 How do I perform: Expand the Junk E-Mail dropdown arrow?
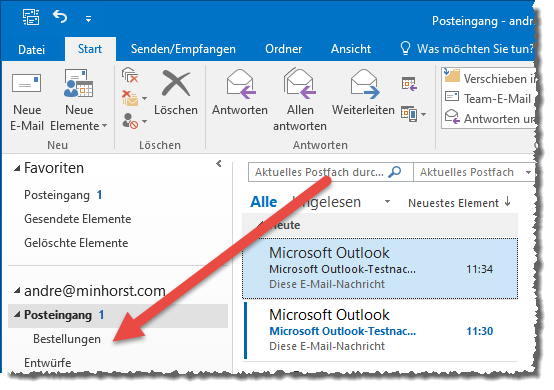click(145, 122)
